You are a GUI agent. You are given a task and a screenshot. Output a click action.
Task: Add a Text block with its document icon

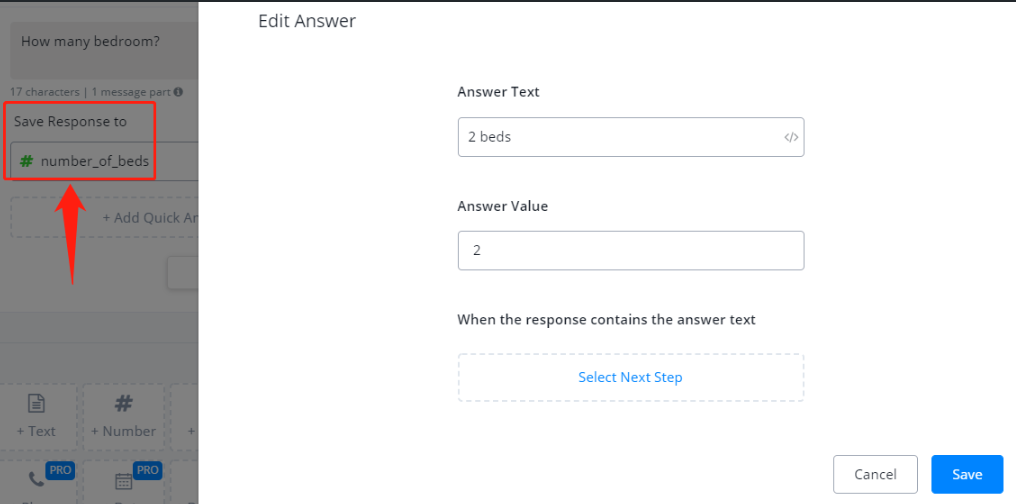point(36,404)
